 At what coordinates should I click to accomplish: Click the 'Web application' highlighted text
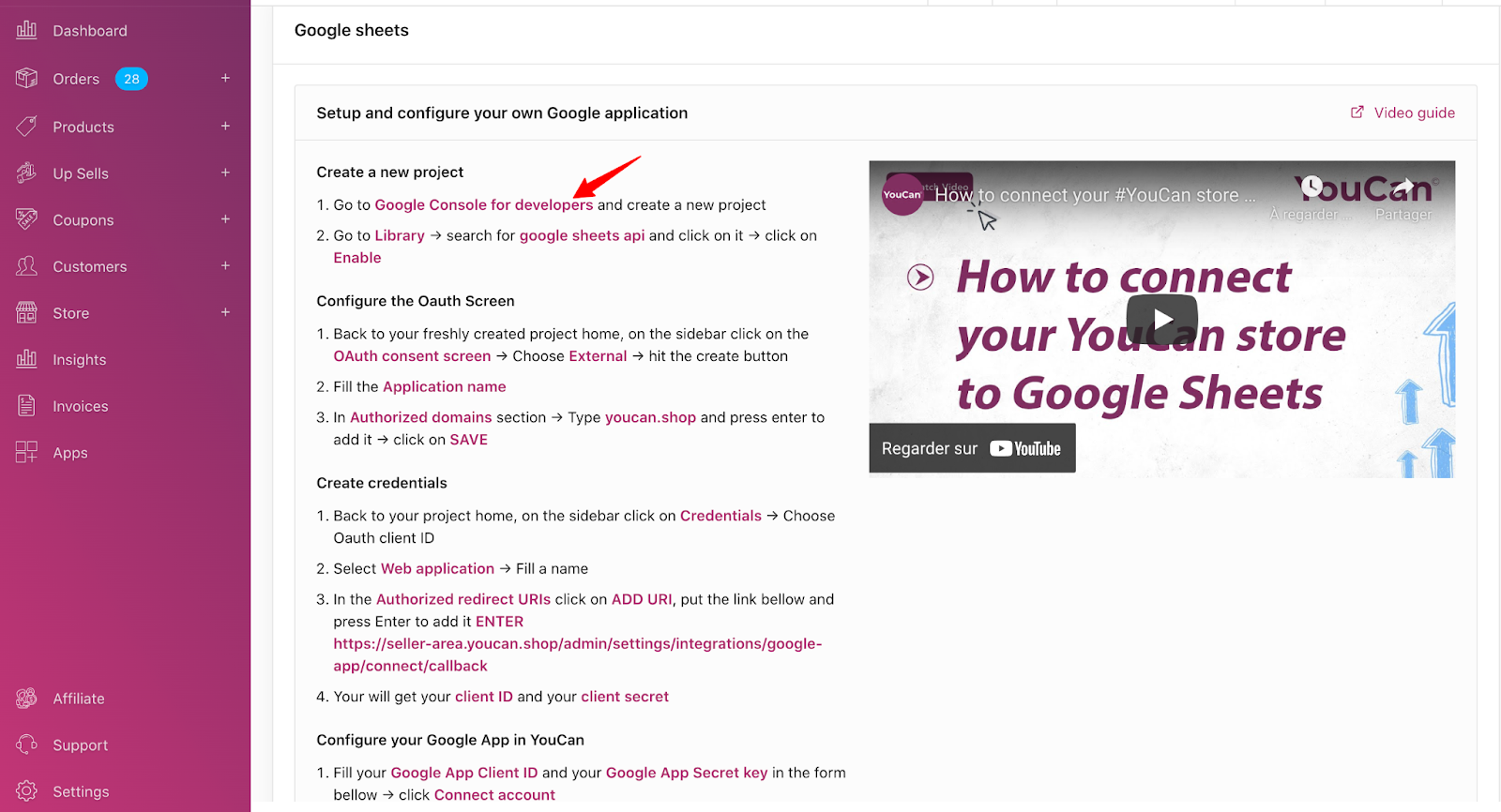tap(437, 568)
